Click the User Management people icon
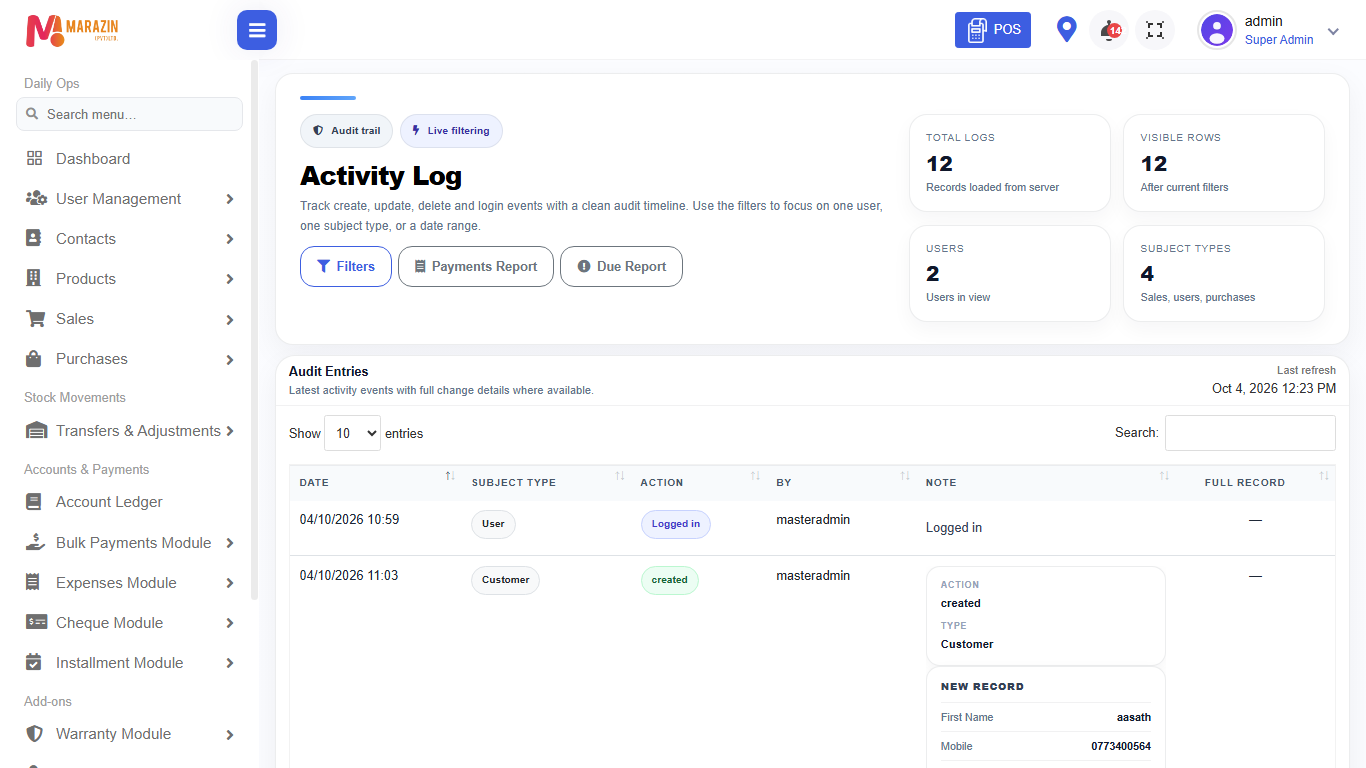Viewport: 1366px width, 768px height. (37, 199)
